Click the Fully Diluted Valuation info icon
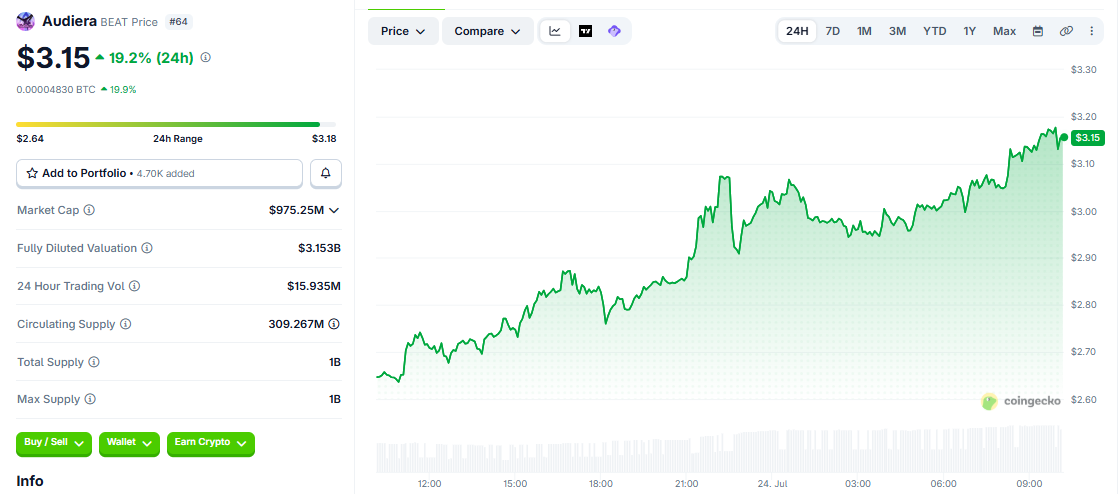 tap(146, 248)
